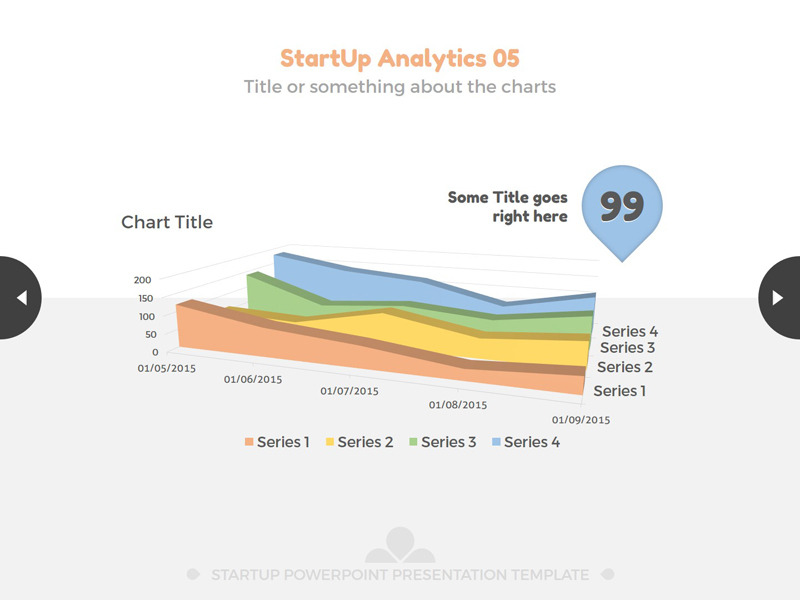Click the previous slide arrow

(21, 297)
